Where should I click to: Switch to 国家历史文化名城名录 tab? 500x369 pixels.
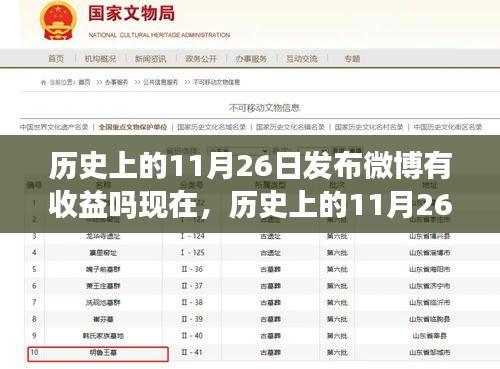[x=211, y=127]
